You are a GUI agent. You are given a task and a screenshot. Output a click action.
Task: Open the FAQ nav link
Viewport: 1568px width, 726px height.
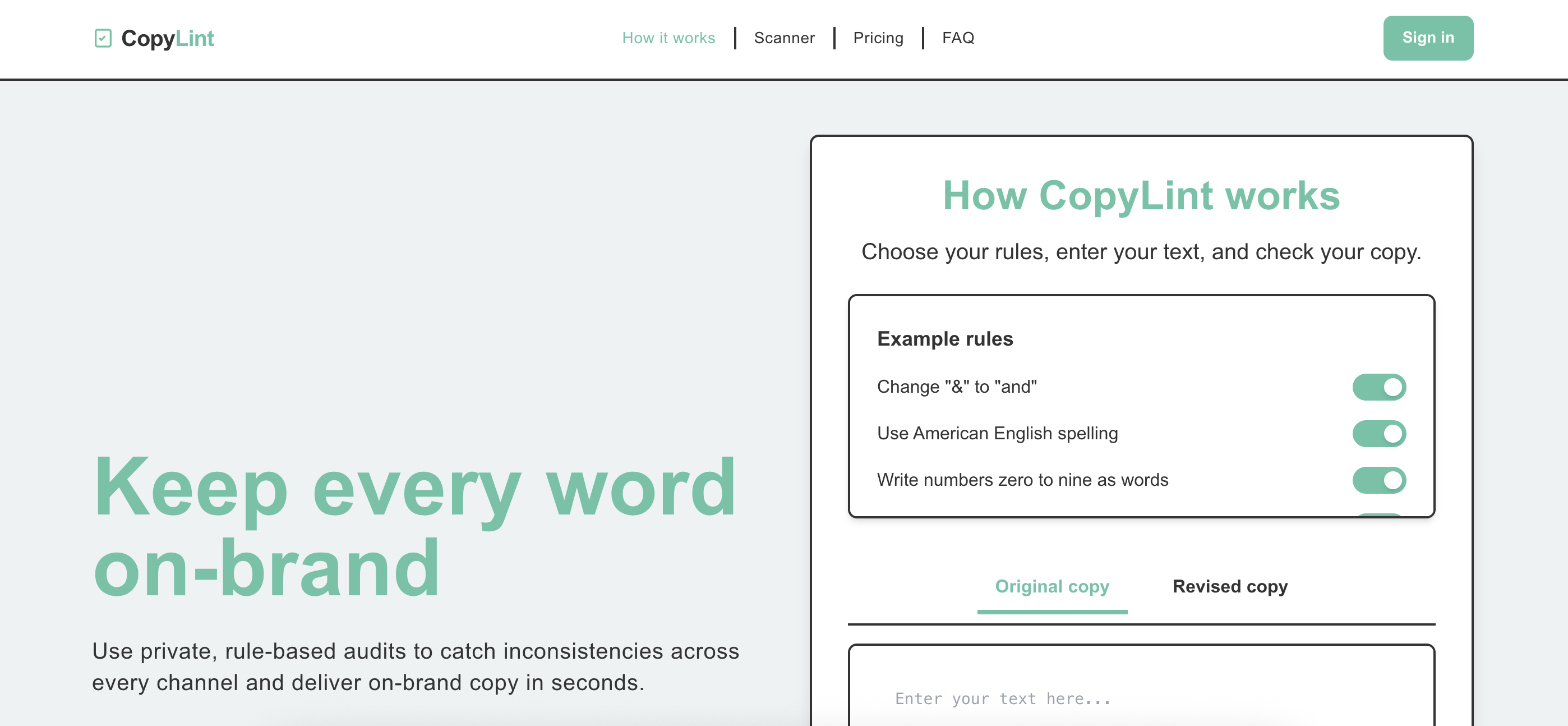(x=957, y=38)
